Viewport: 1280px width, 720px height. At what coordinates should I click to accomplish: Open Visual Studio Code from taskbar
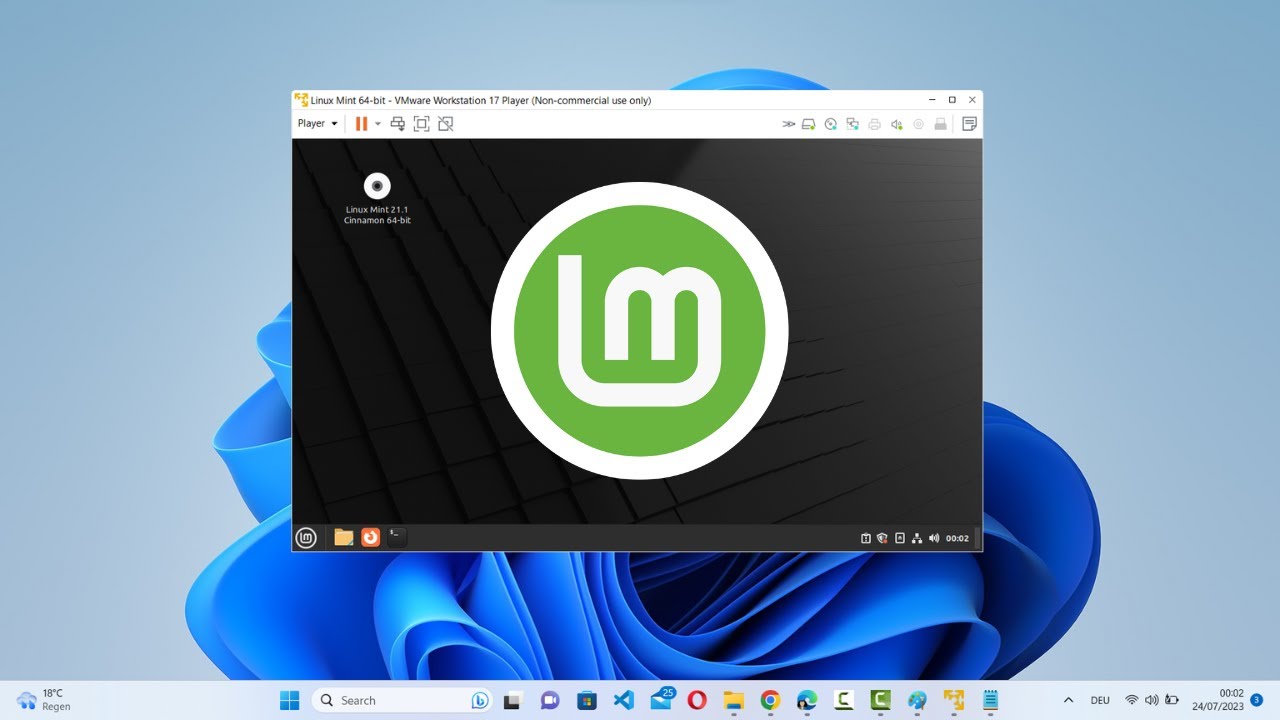[624, 700]
